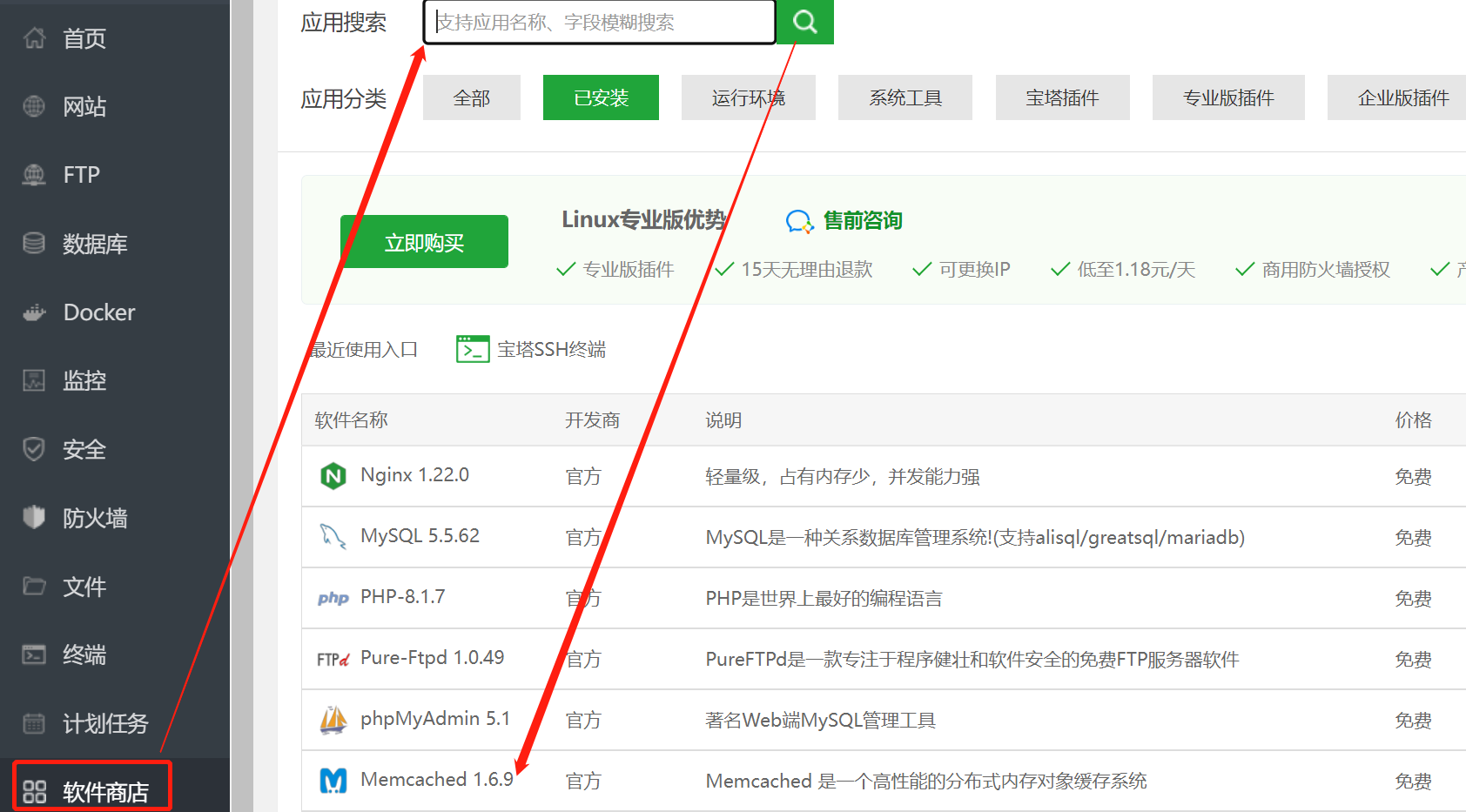Click the 防火墙 shield icon
The width and height of the screenshot is (1466, 812).
click(x=34, y=517)
